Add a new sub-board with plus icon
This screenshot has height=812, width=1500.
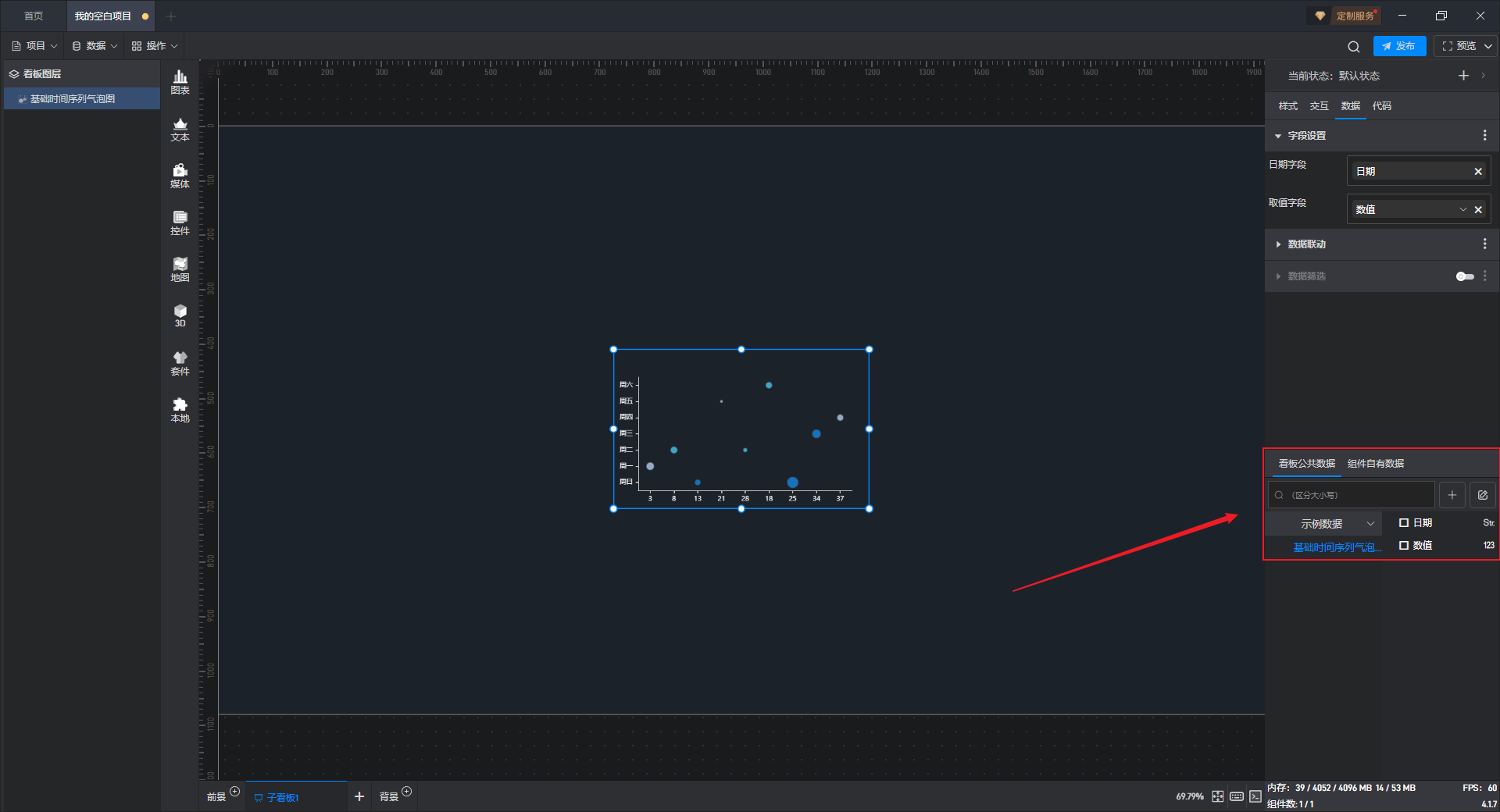(x=359, y=796)
